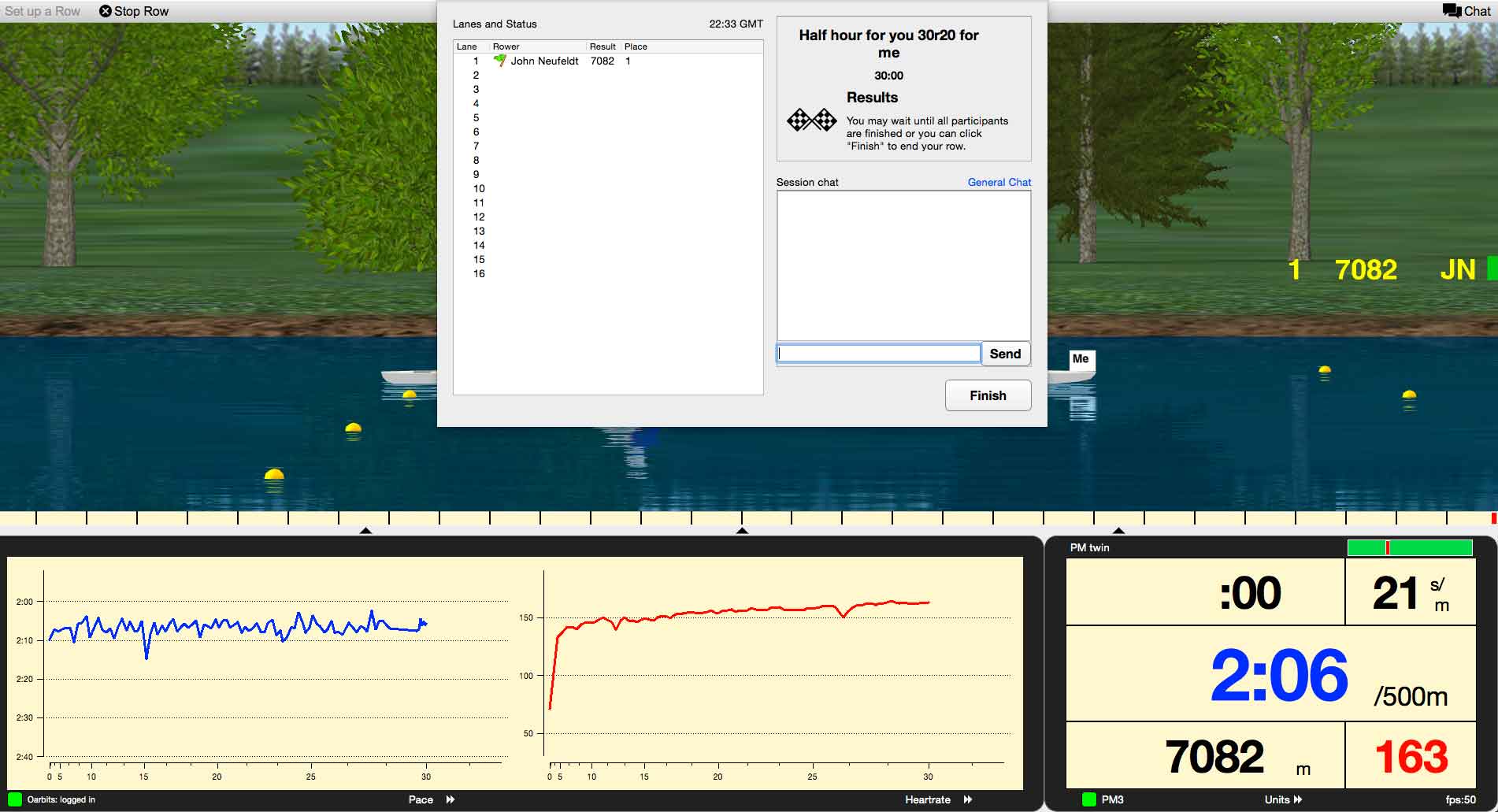Screen dimensions: 1498x812
Task: Click the 163 heart rate readout
Action: coord(1411,757)
